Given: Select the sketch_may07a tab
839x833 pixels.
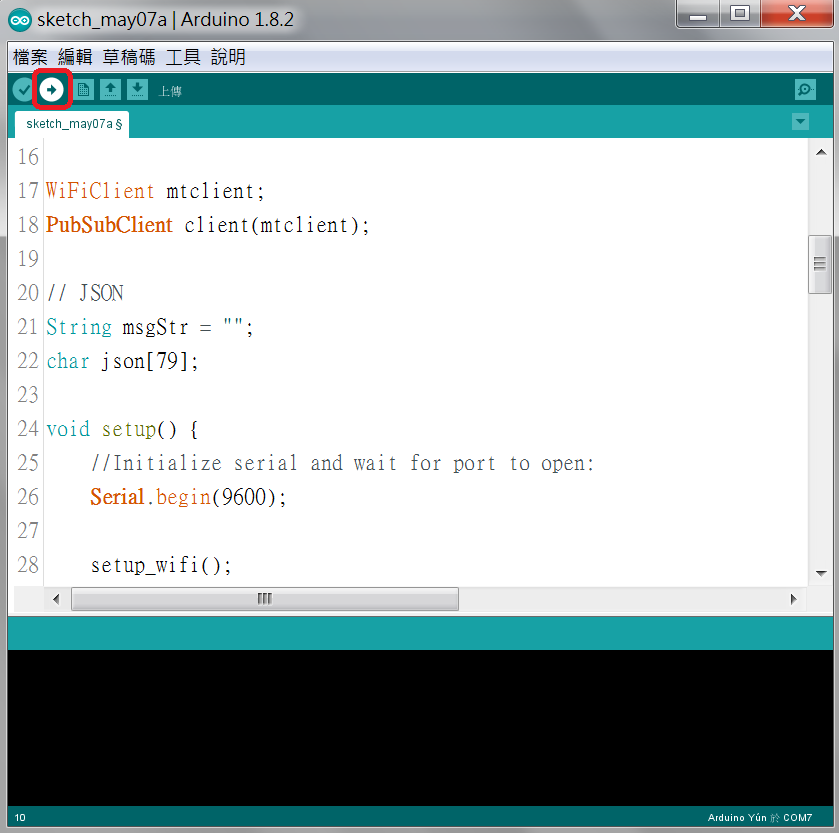Looking at the screenshot, I should [x=72, y=124].
